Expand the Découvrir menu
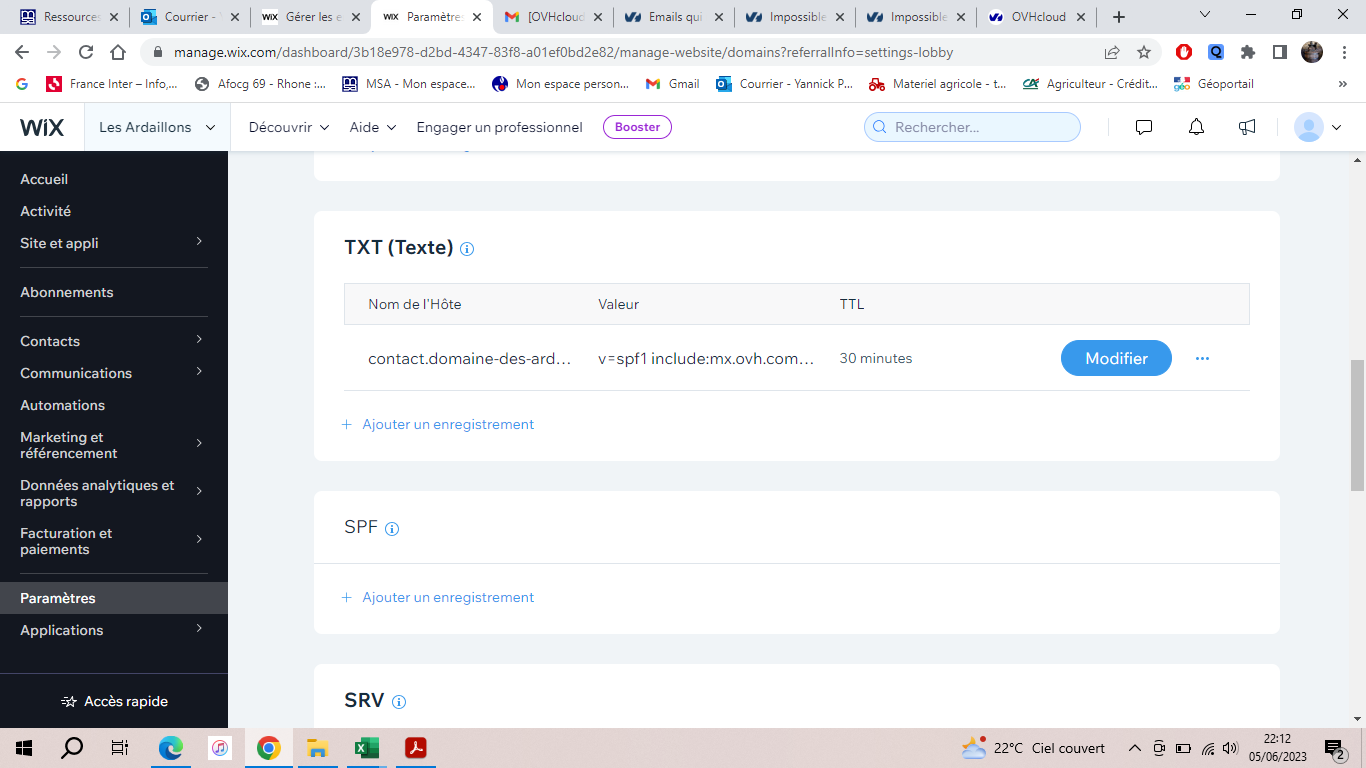The width and height of the screenshot is (1366, 768). (x=289, y=127)
